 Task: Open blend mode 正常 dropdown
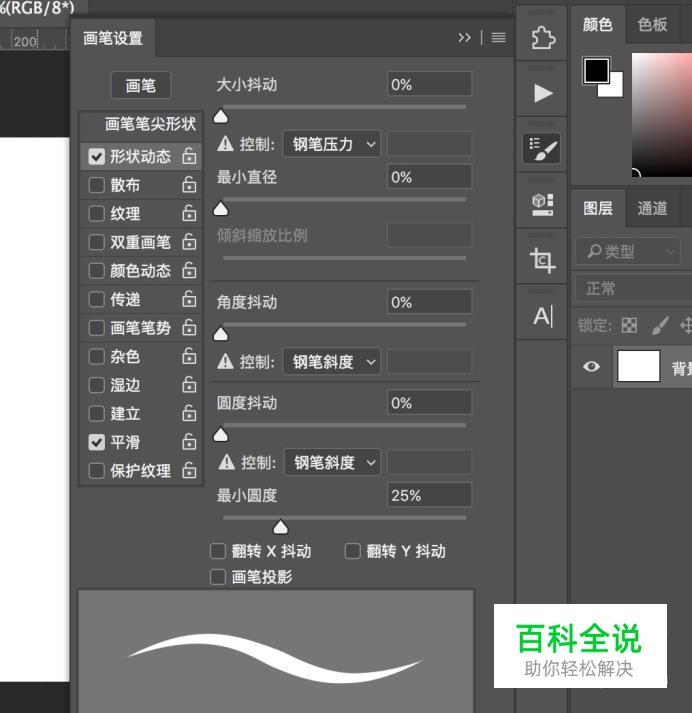[x=634, y=288]
